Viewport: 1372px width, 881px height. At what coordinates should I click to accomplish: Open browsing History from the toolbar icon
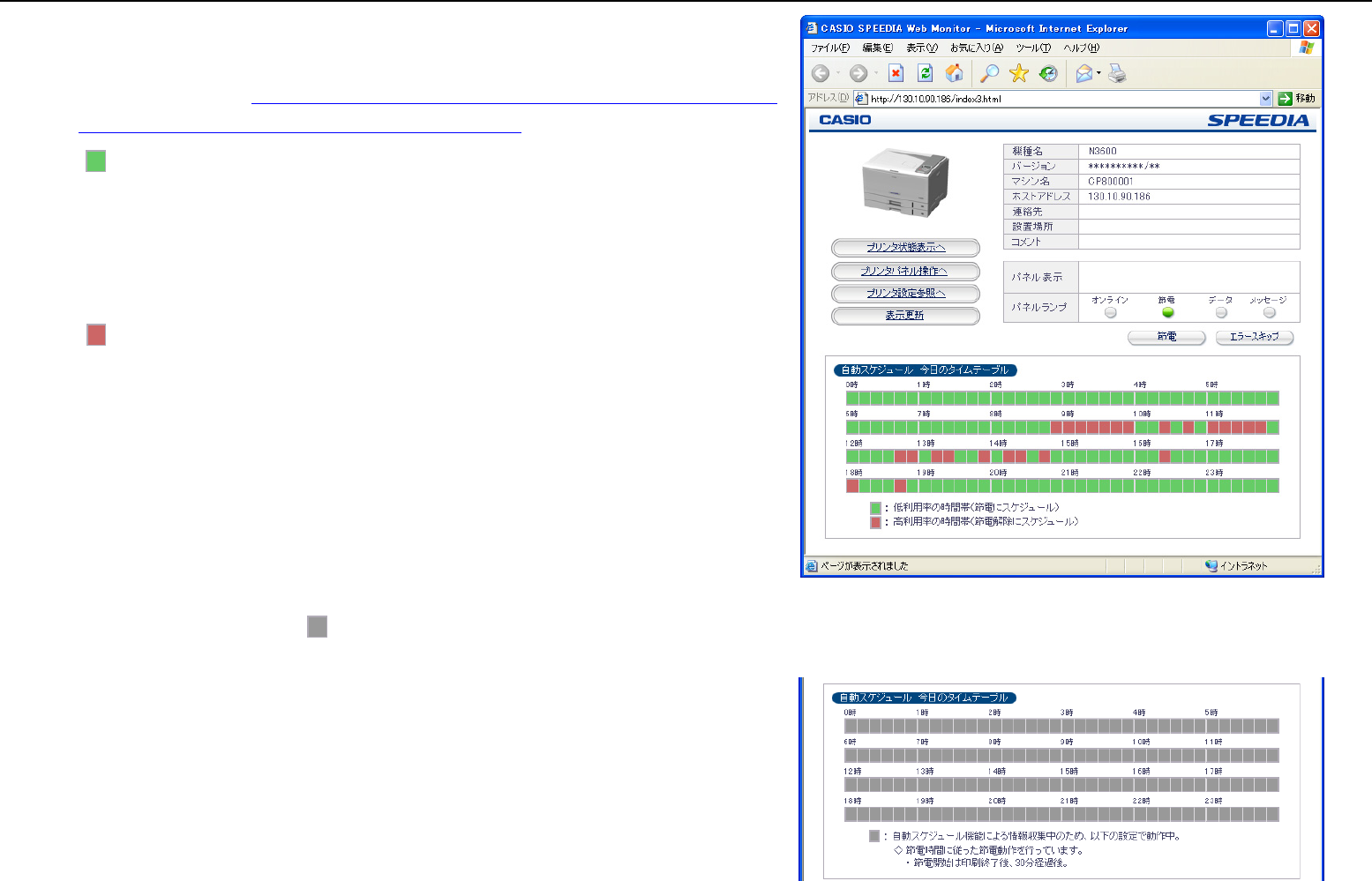[x=1048, y=73]
